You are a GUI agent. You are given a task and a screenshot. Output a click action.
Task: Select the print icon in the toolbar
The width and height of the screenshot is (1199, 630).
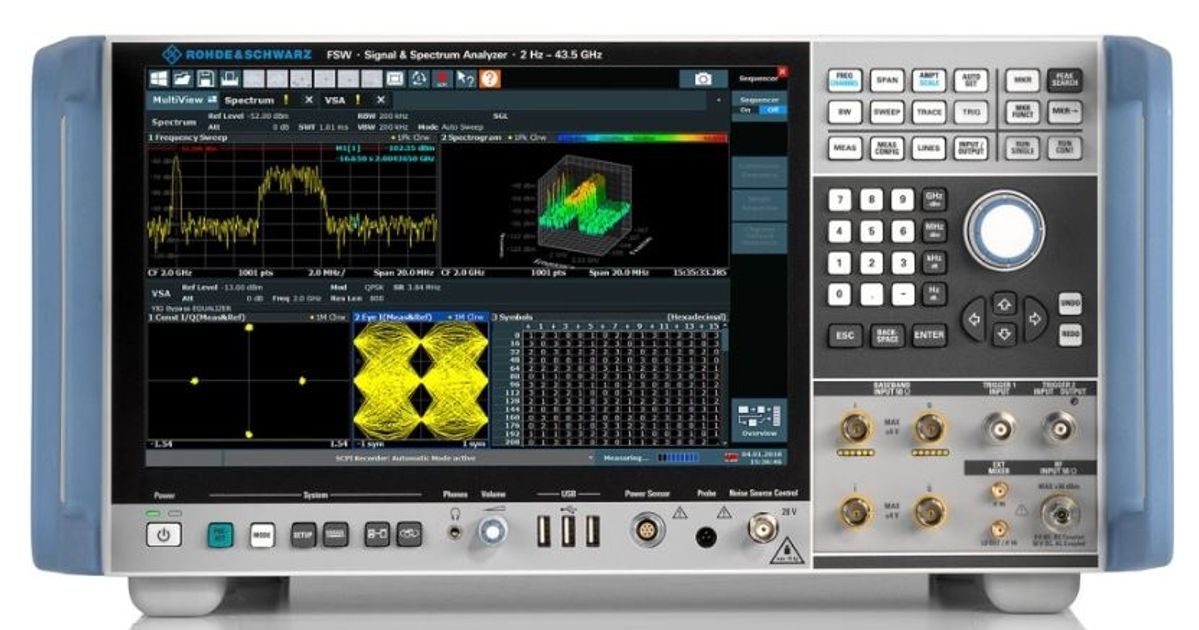tap(230, 78)
